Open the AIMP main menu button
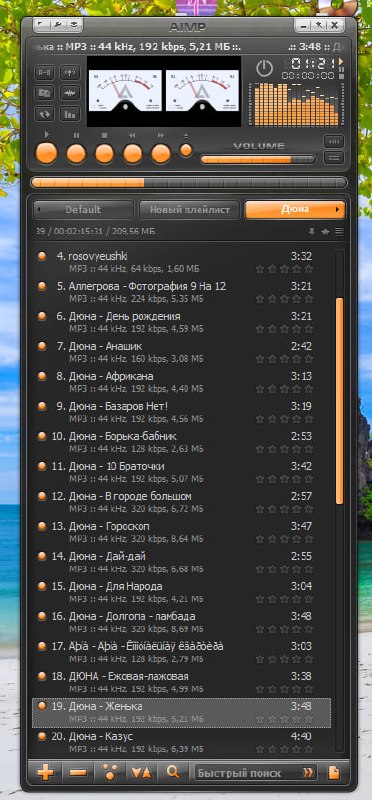 point(41,24)
